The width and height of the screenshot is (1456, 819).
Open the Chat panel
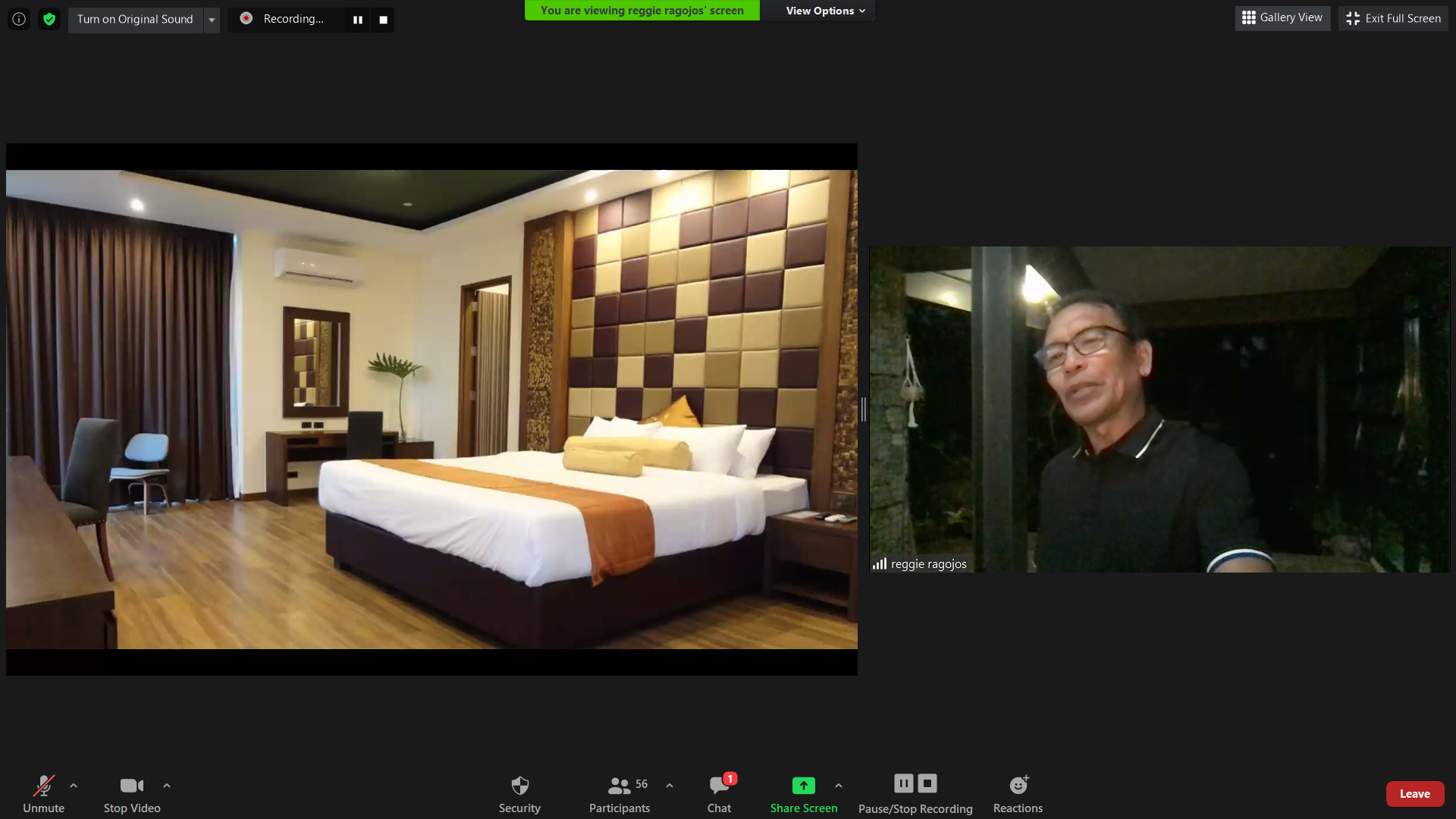pyautogui.click(x=719, y=794)
